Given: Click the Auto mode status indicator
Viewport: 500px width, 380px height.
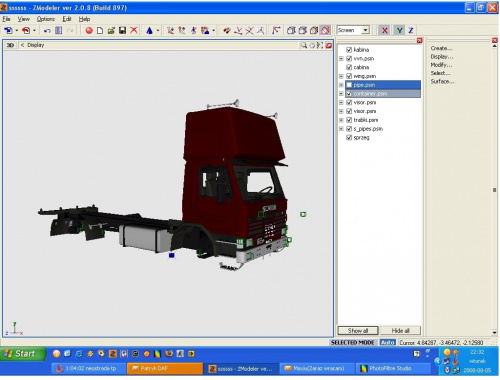Looking at the screenshot, I should point(387,343).
